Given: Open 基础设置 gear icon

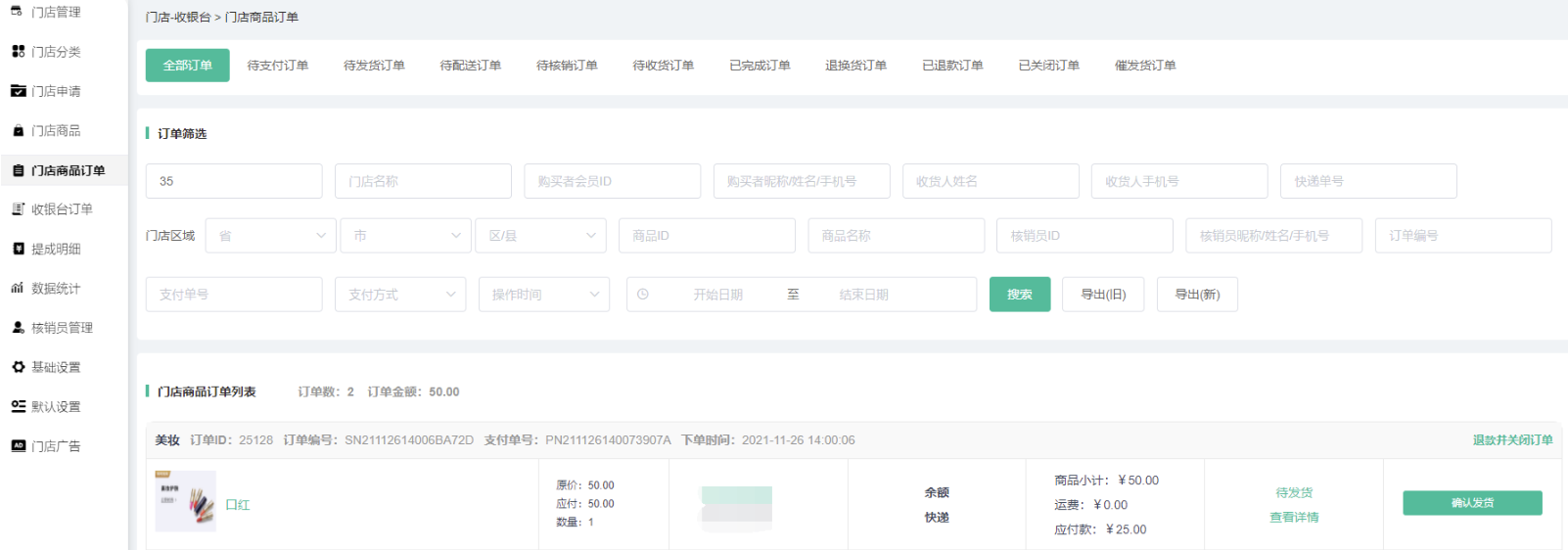Looking at the screenshot, I should click(x=18, y=367).
